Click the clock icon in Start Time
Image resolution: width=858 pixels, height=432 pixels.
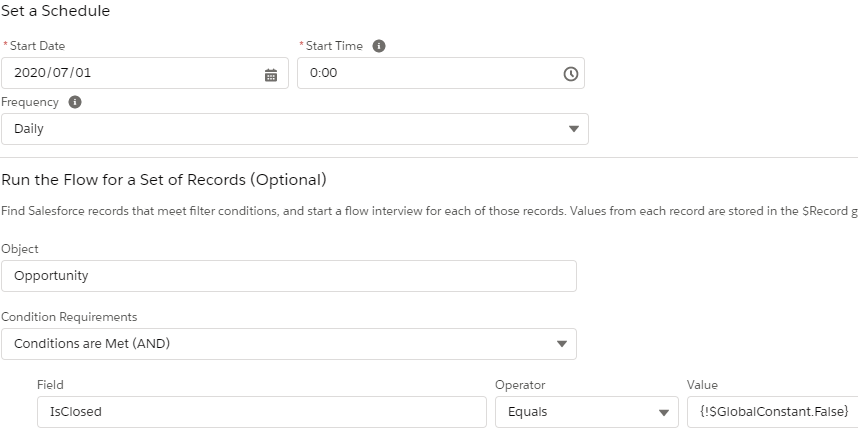(x=570, y=74)
